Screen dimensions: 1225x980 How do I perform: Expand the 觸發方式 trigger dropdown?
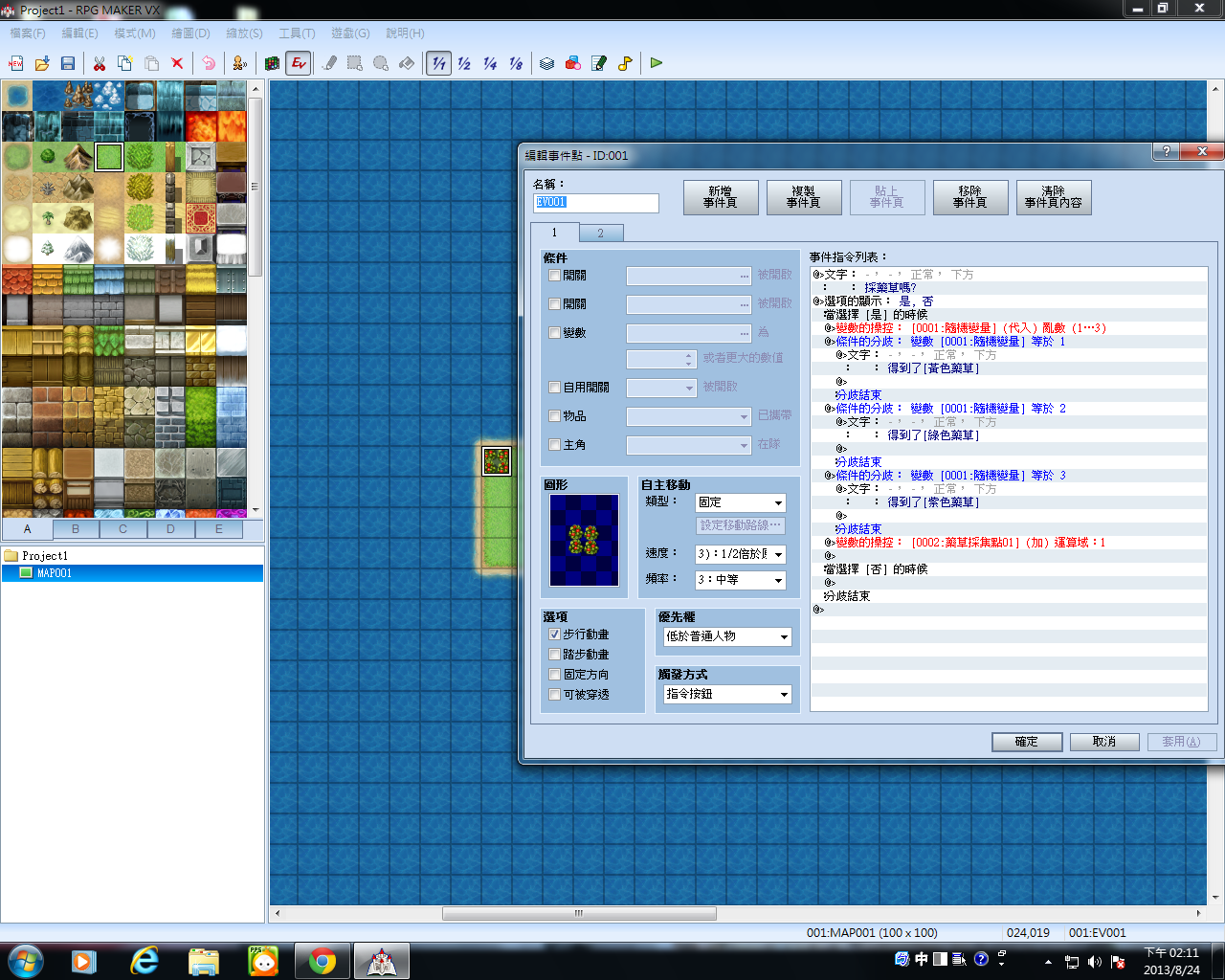click(727, 694)
